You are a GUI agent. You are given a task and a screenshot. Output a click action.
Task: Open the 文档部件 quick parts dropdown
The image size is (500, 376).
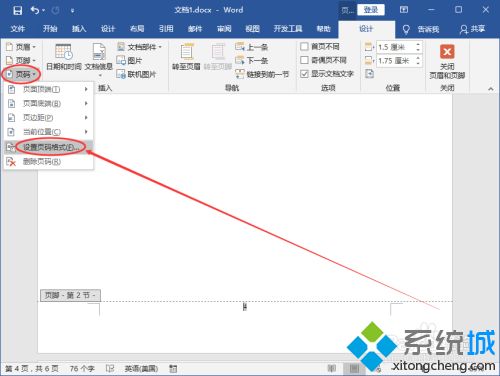139,47
